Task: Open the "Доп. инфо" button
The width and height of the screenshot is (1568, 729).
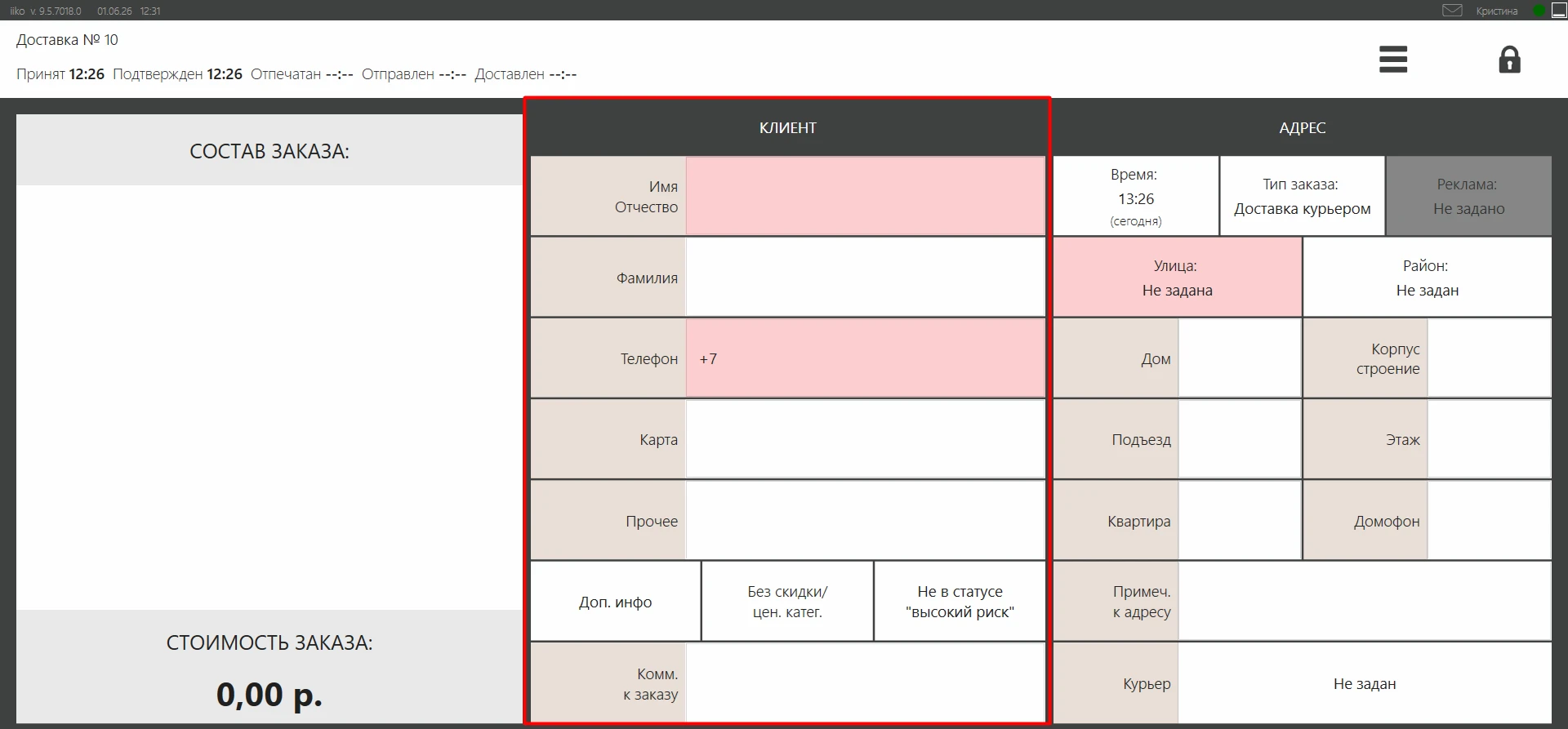Action: pos(615,602)
